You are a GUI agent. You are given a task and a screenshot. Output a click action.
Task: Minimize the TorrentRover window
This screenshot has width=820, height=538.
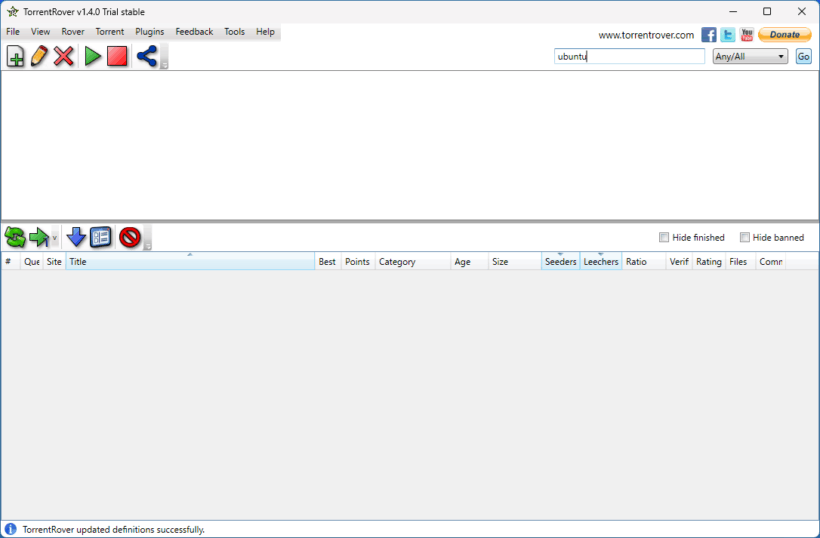(733, 12)
